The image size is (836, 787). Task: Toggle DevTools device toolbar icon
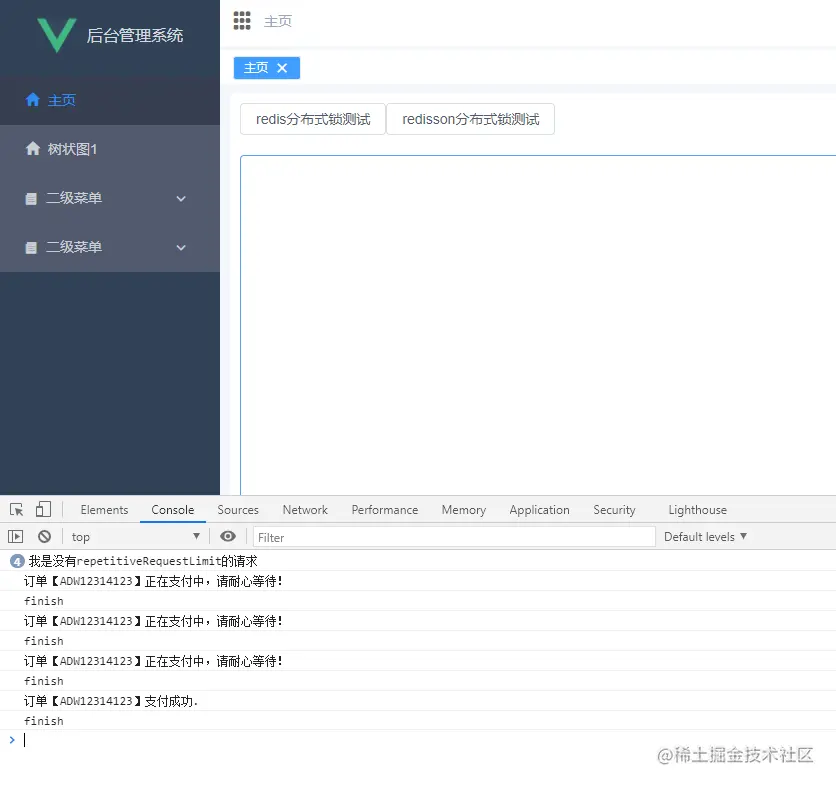tap(43, 509)
